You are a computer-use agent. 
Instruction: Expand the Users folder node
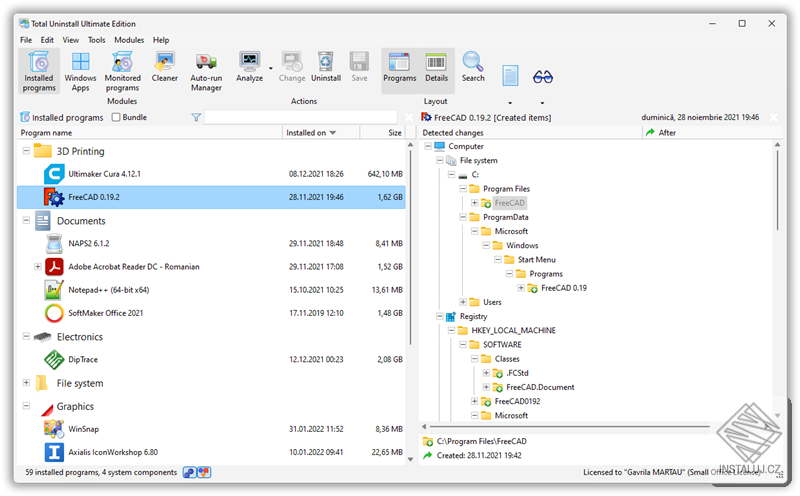[x=463, y=302]
